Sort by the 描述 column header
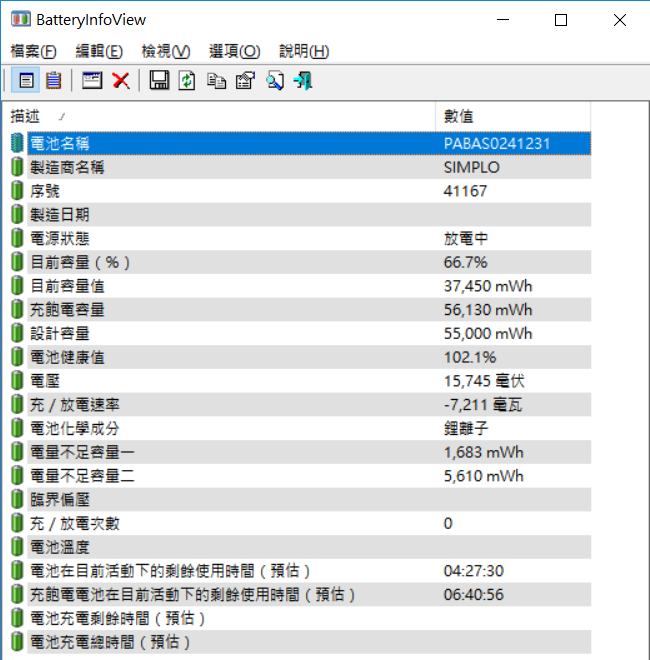The width and height of the screenshot is (650, 660). [218, 116]
